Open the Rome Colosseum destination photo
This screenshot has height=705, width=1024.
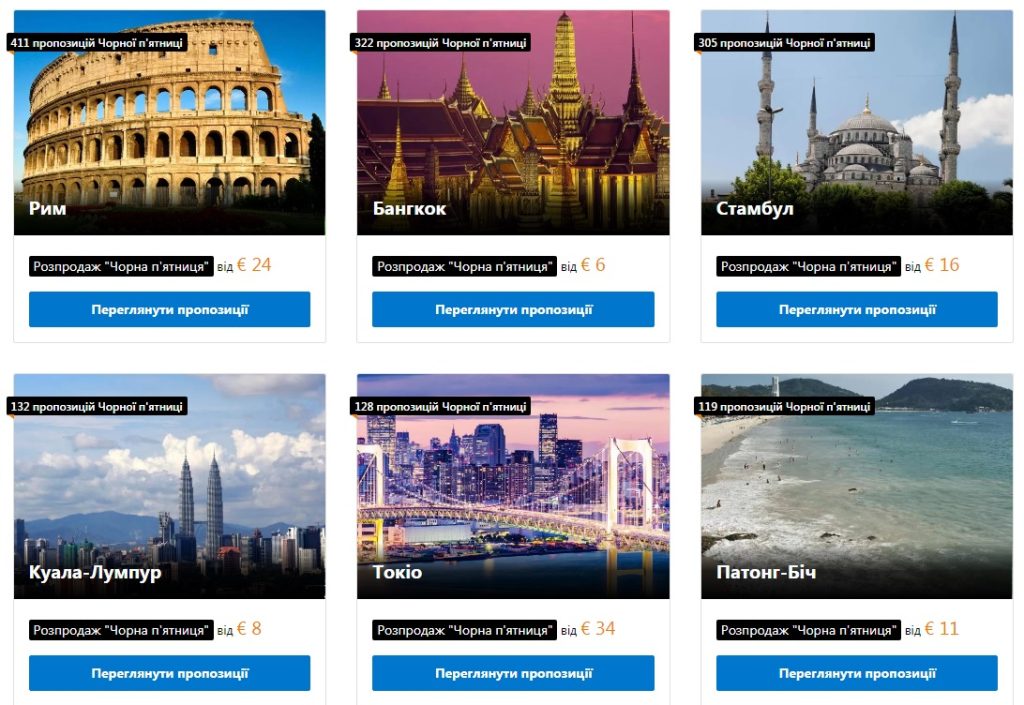coord(169,122)
